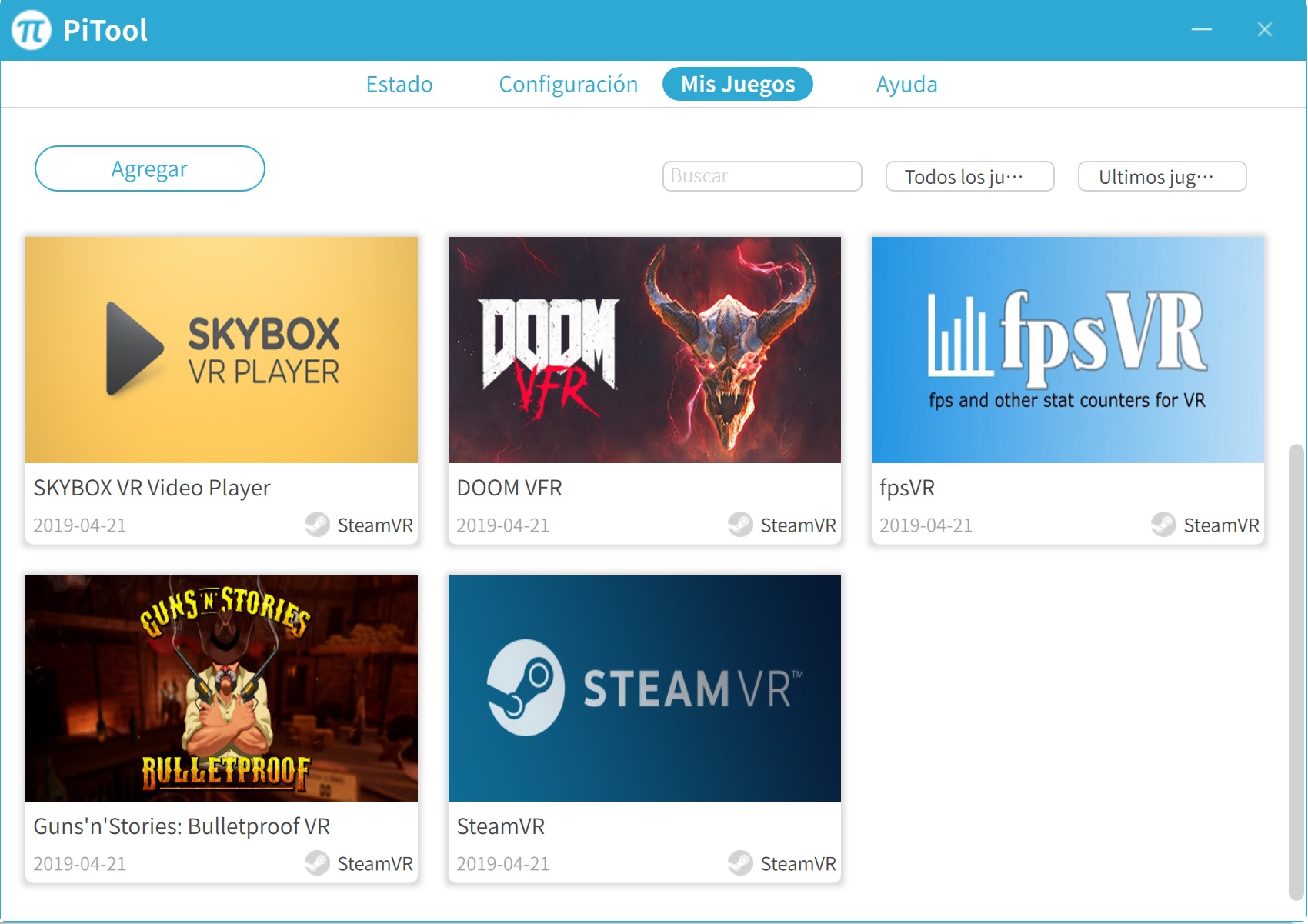The image size is (1308, 924).
Task: Click the vertical scrollbar of games list
Action: (x=1296, y=672)
